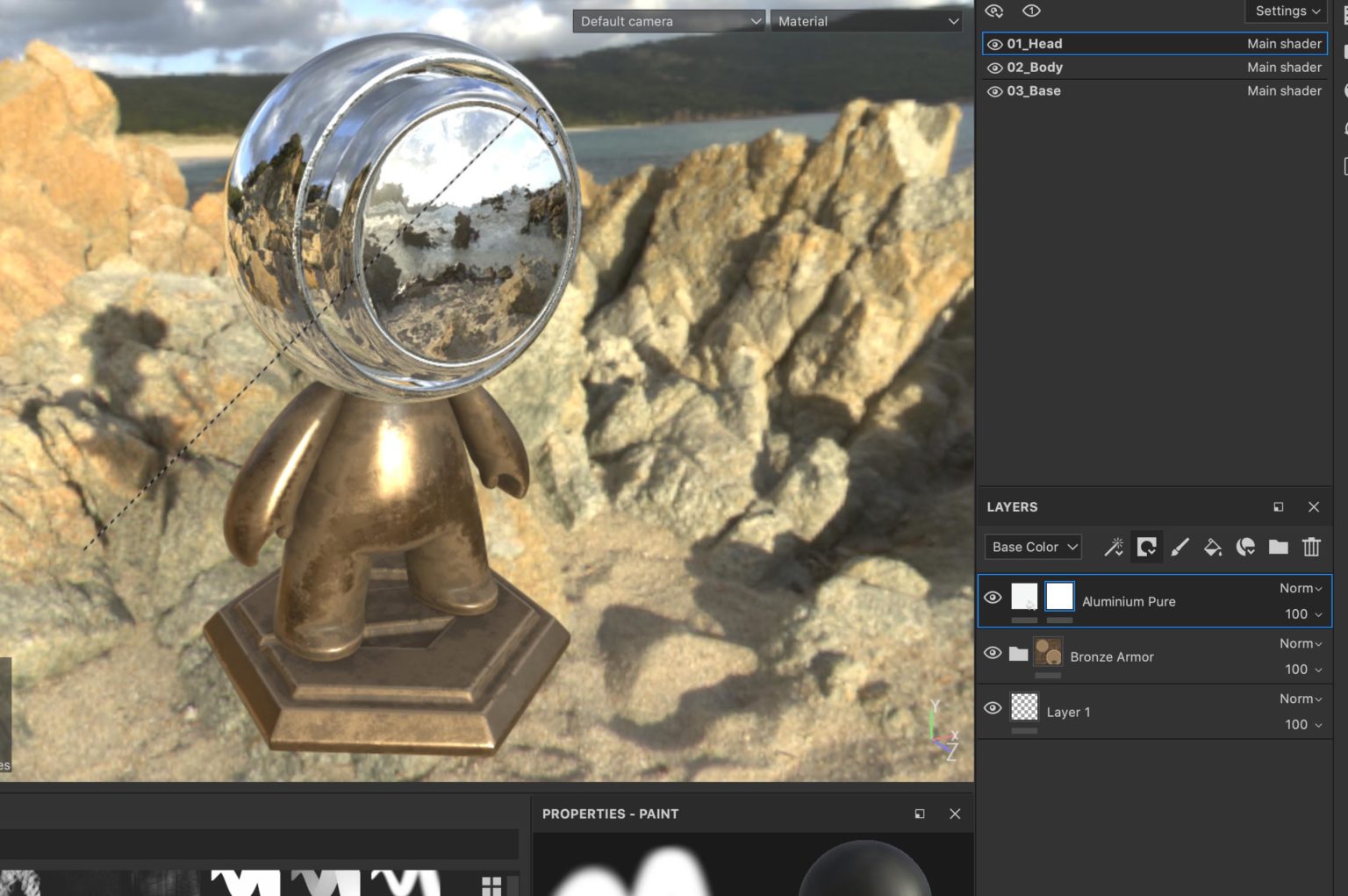This screenshot has width=1348, height=896.
Task: Select the white mask thumbnail of Aluminium Pure
Action: [1059, 597]
